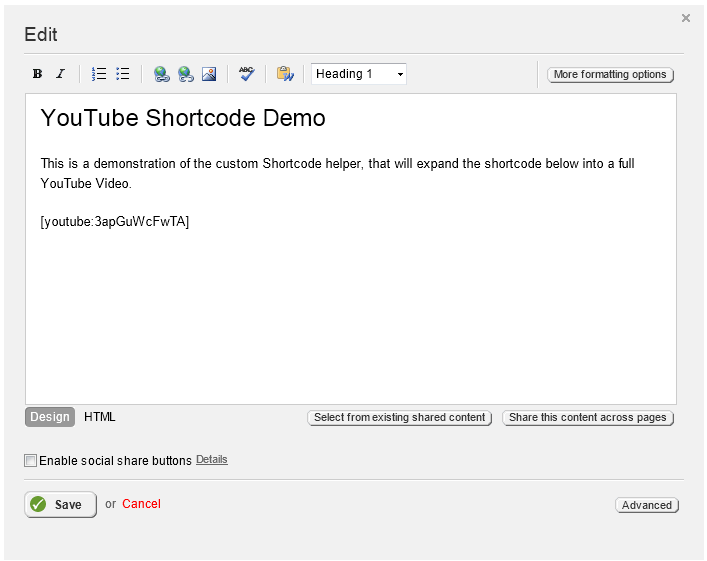Open the insert image tool

point(209,74)
